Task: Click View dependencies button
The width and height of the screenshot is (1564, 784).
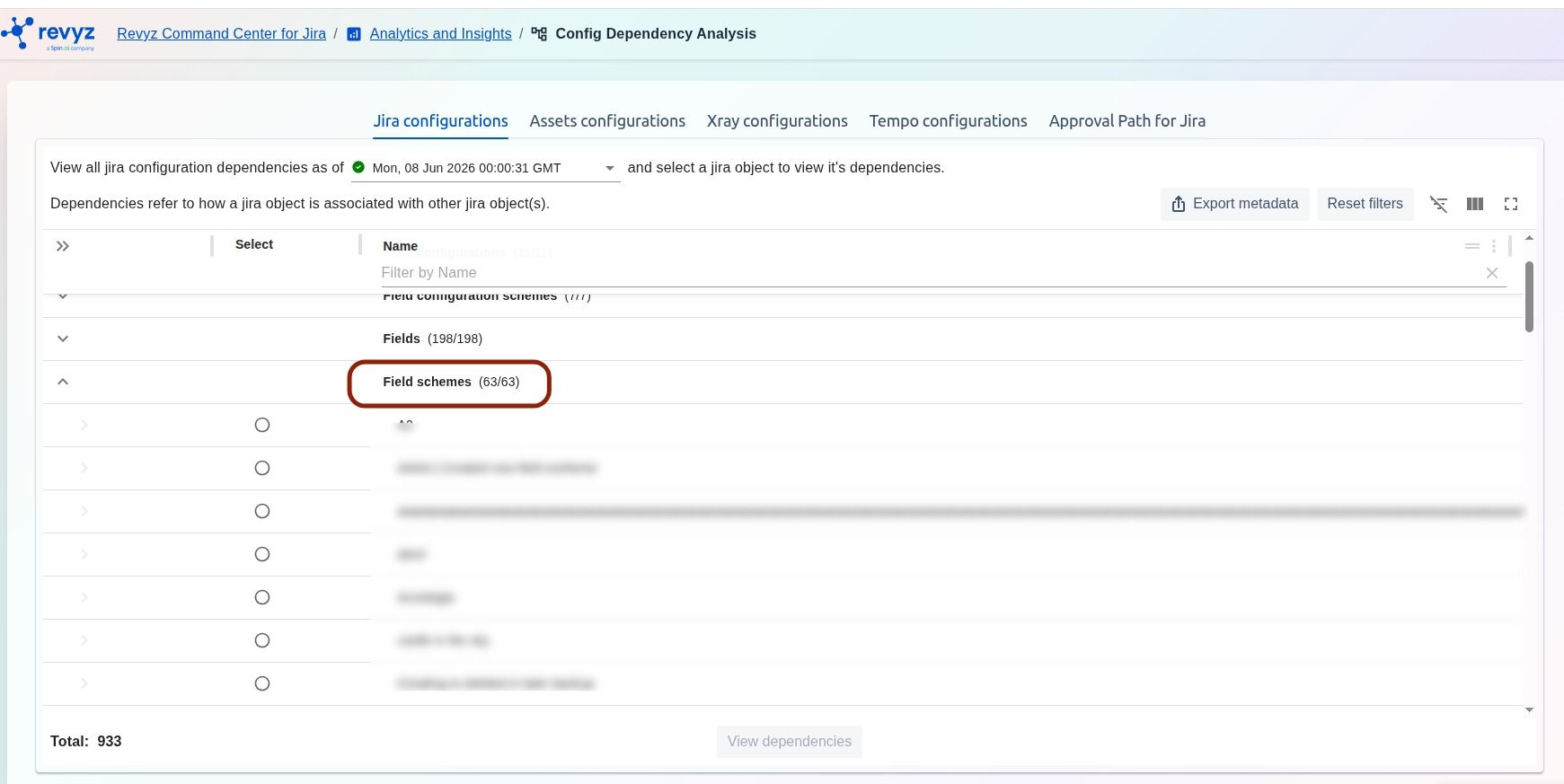Action: pos(790,742)
